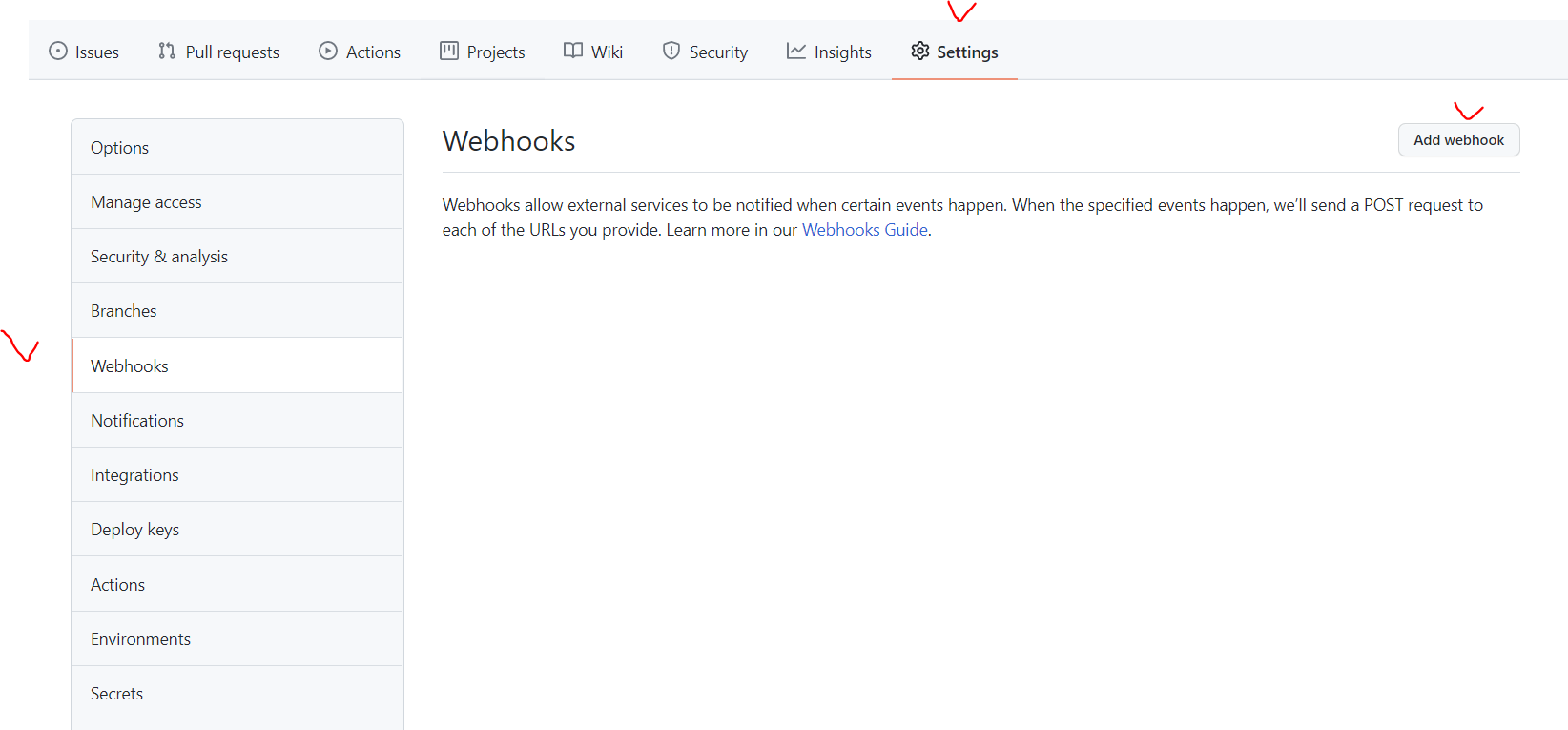Open Secrets settings in the sidebar
The image size is (1568, 730).
coord(237,694)
